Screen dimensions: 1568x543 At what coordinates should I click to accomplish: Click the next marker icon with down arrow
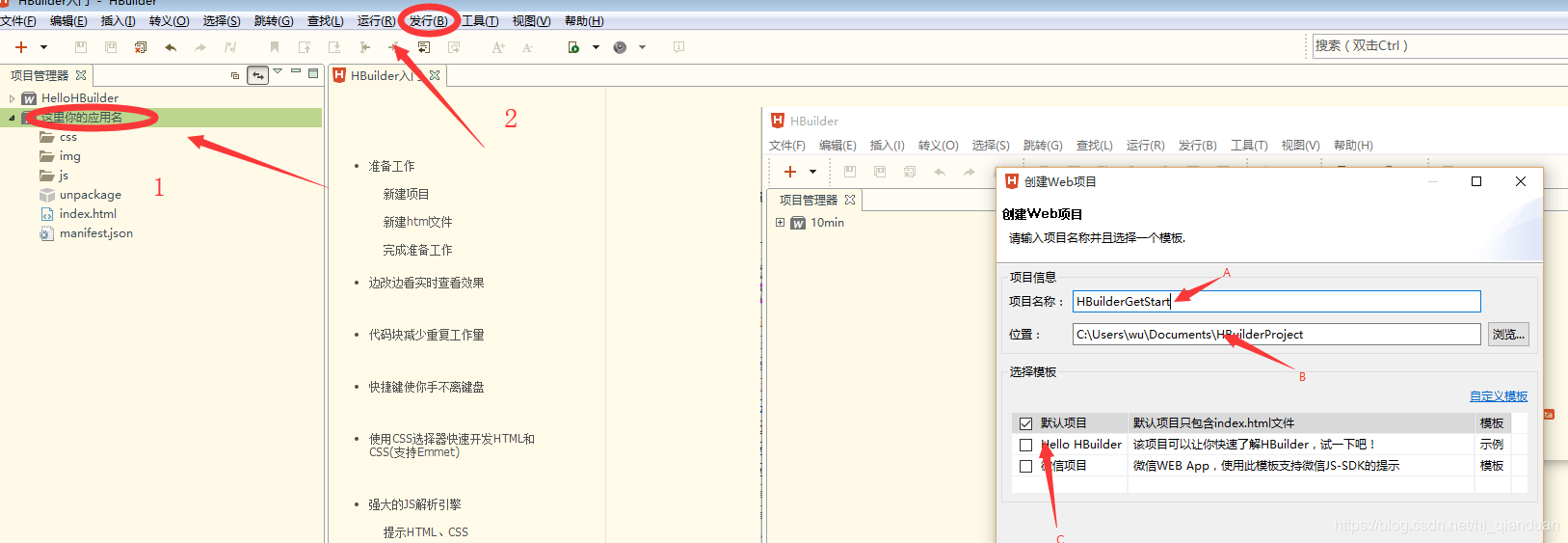click(334, 47)
